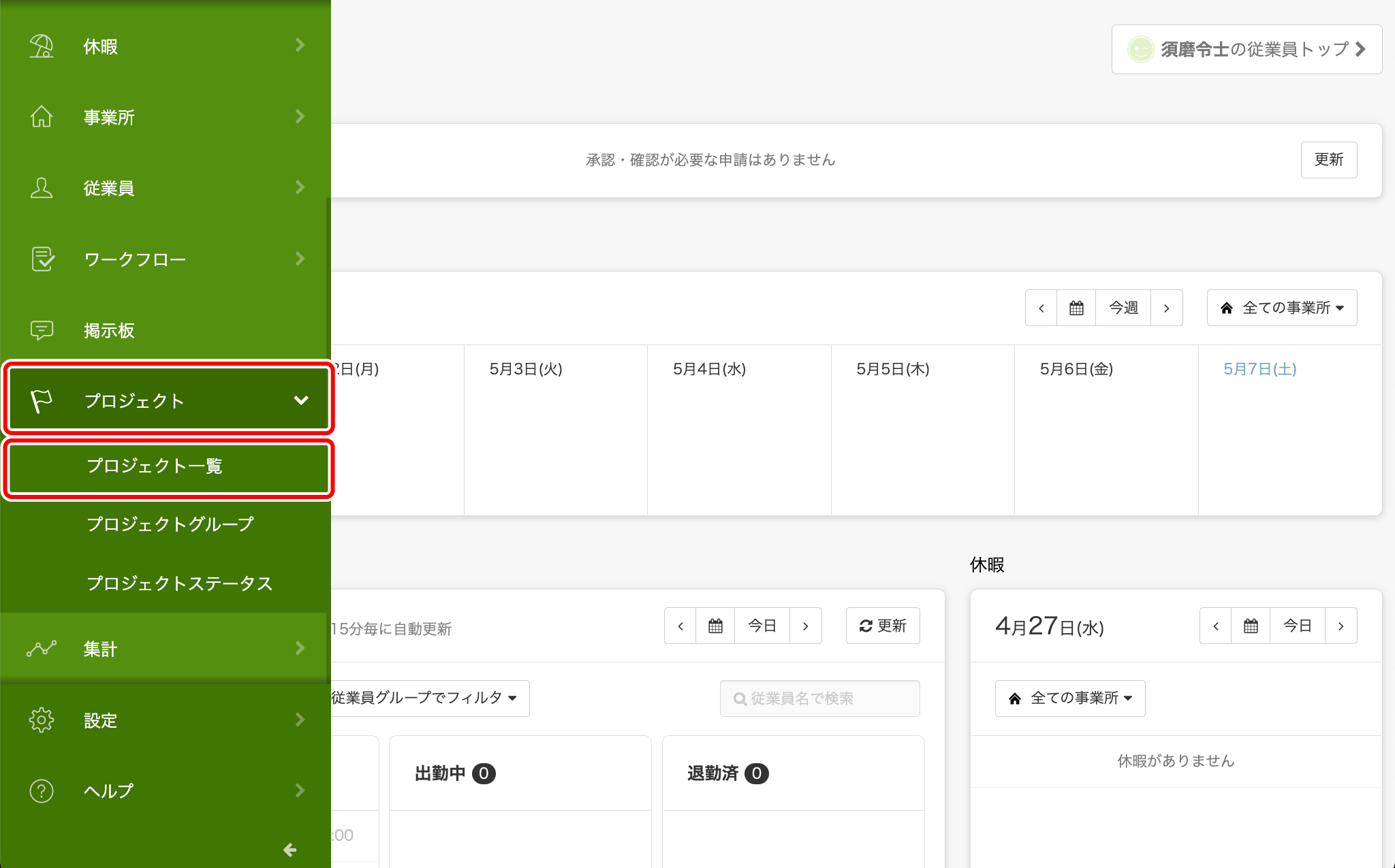Viewport: 1395px width, 868px height.
Task: Collapse sidebar with bottom left arrow
Action: (289, 849)
